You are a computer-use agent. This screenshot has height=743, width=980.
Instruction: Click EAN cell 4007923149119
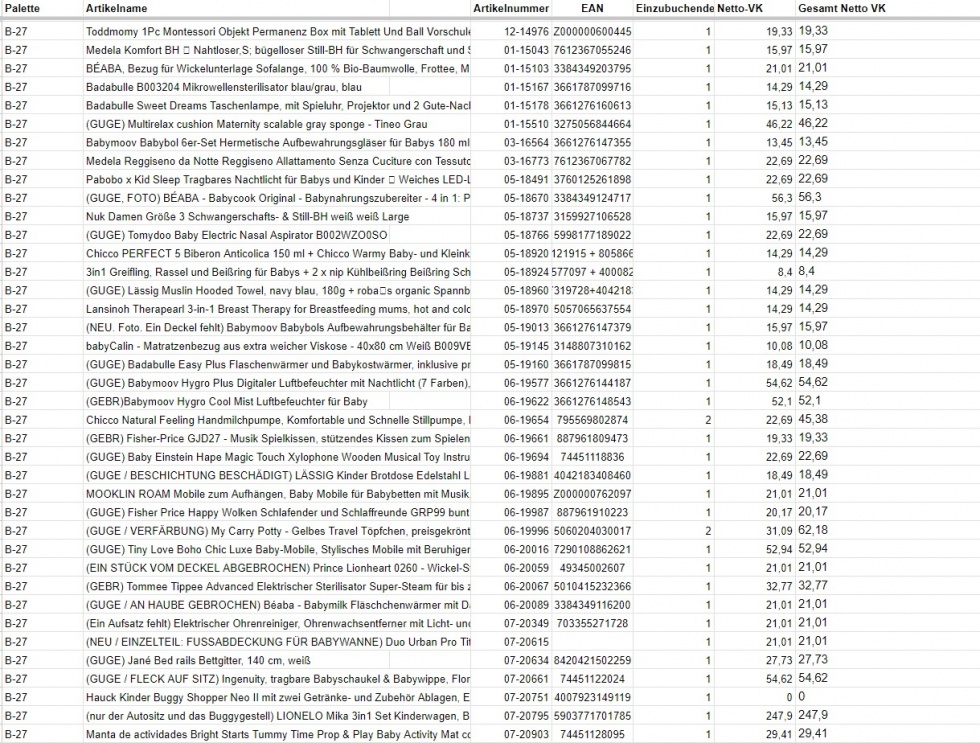592,697
